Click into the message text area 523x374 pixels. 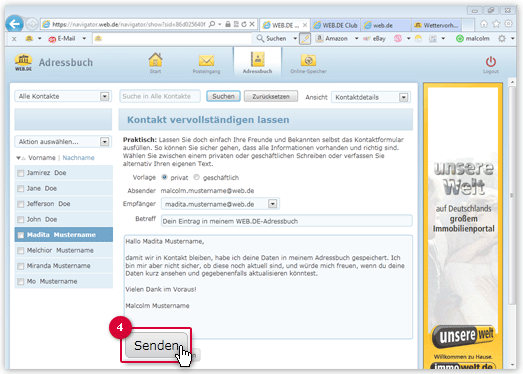point(268,287)
